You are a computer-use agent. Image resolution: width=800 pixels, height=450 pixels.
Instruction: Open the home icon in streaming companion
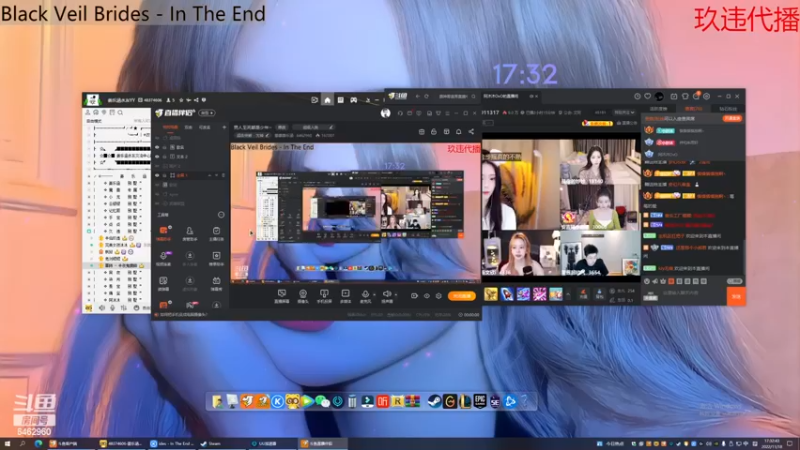328,100
